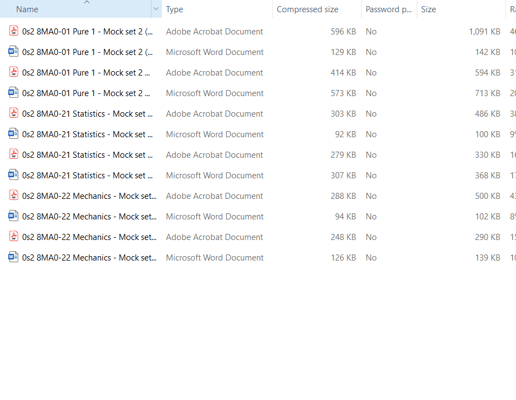The height and width of the screenshot is (400, 516).
Task: Click the 303 KB compressed size cell
Action: pos(343,114)
